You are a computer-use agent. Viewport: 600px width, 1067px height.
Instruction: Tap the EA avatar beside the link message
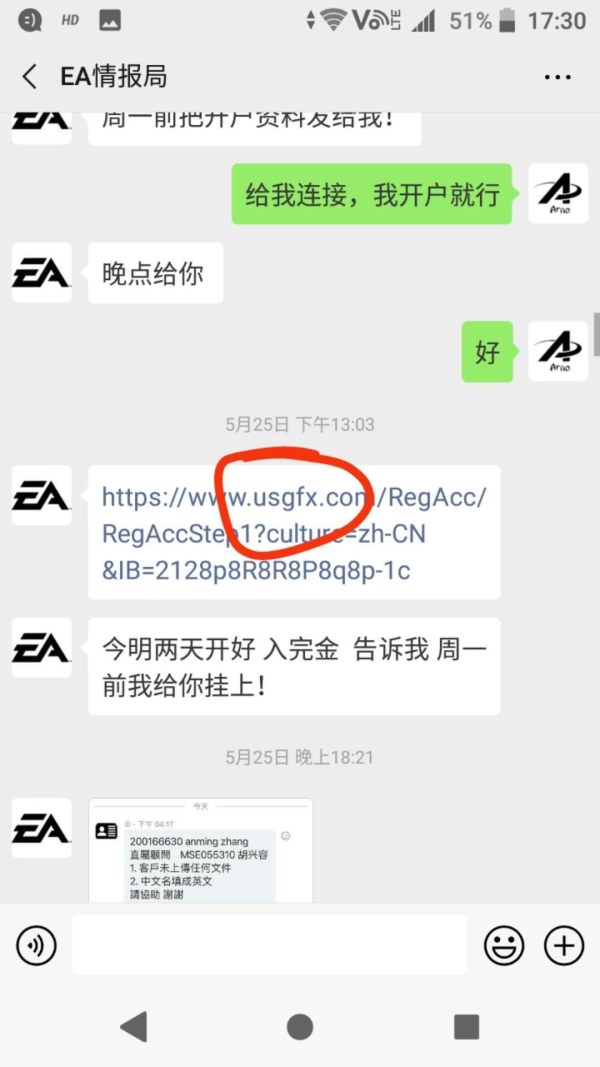41,495
